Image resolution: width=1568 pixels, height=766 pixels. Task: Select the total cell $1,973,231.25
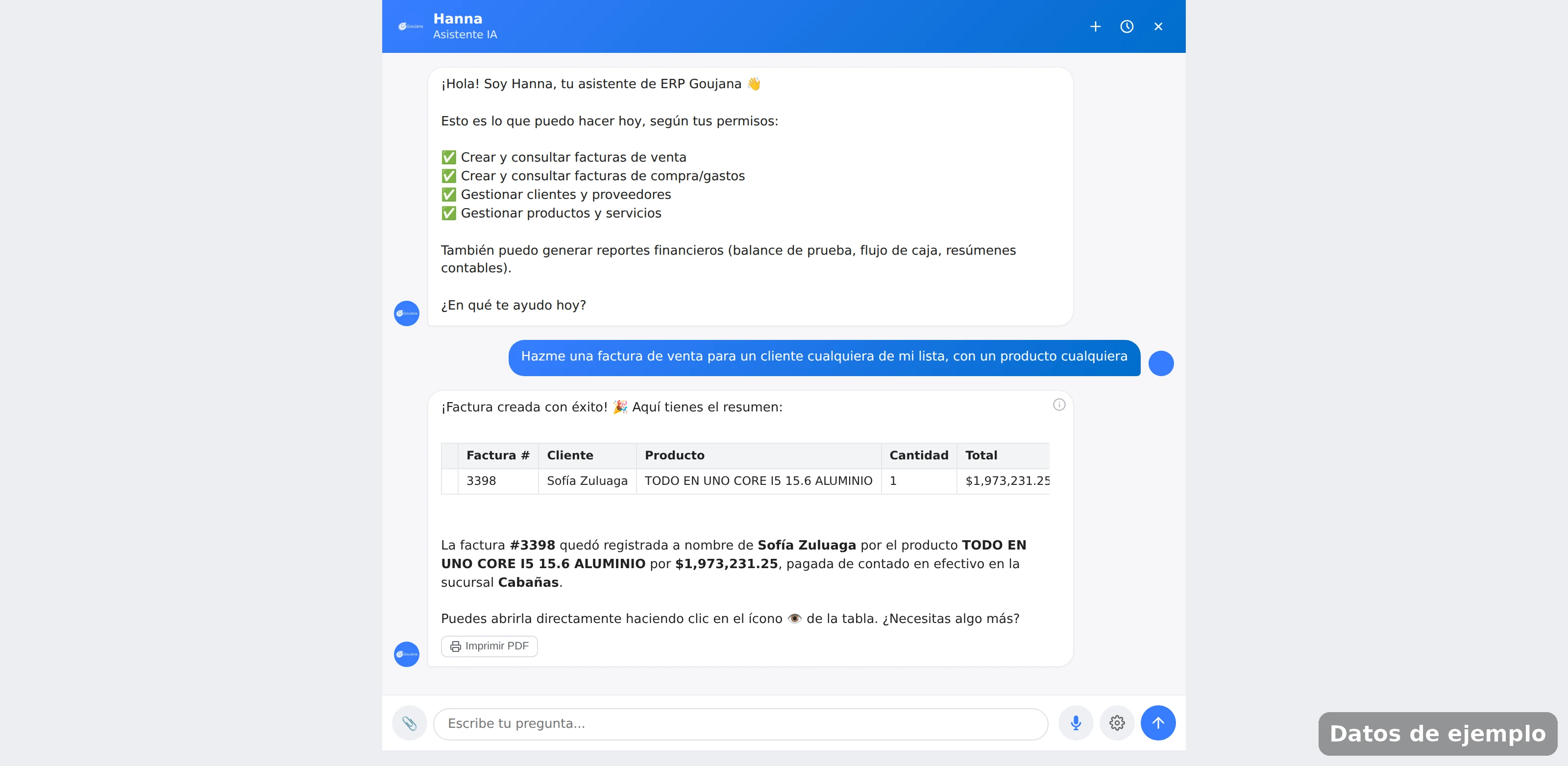[1003, 480]
